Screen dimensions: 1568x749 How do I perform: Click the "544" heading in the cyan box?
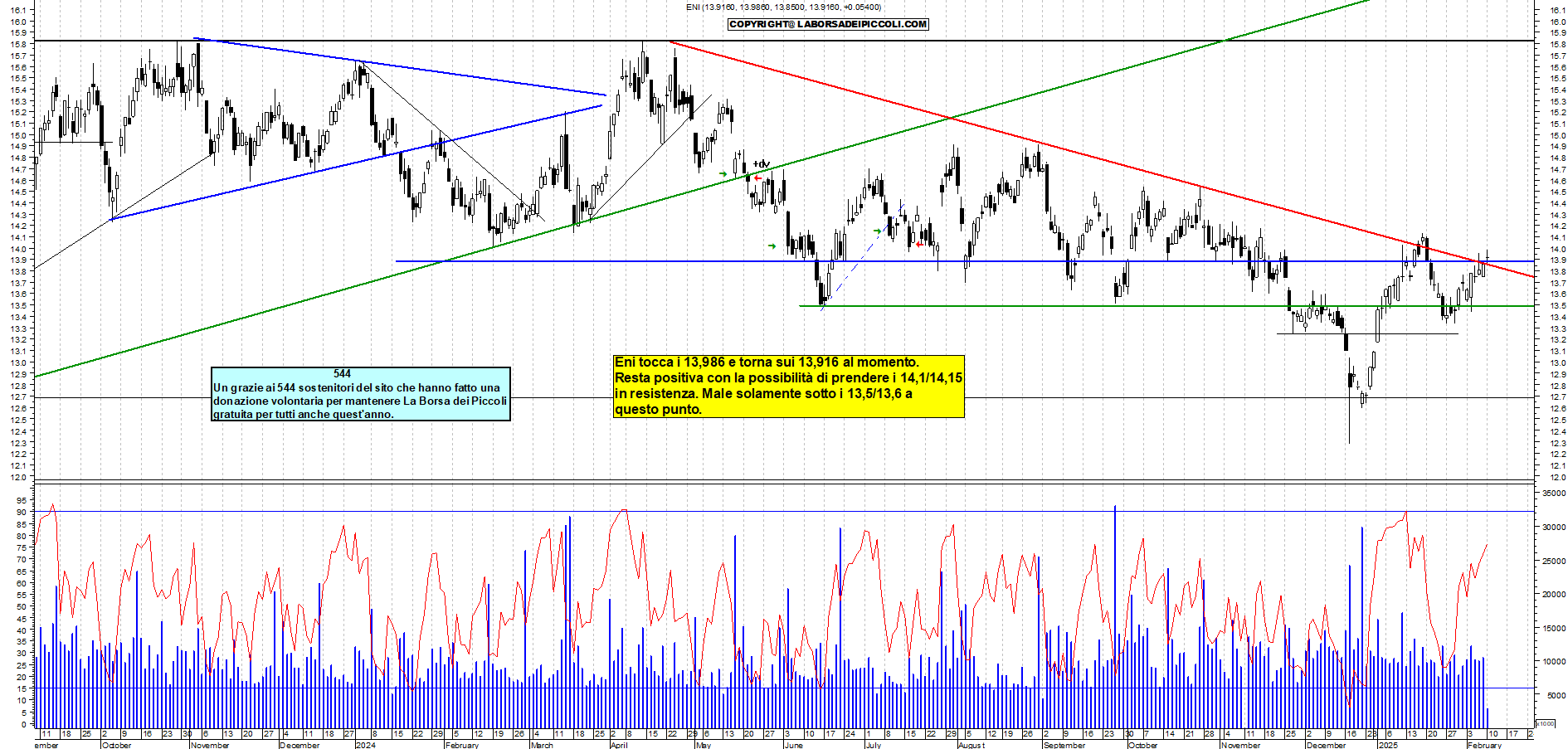(x=342, y=373)
